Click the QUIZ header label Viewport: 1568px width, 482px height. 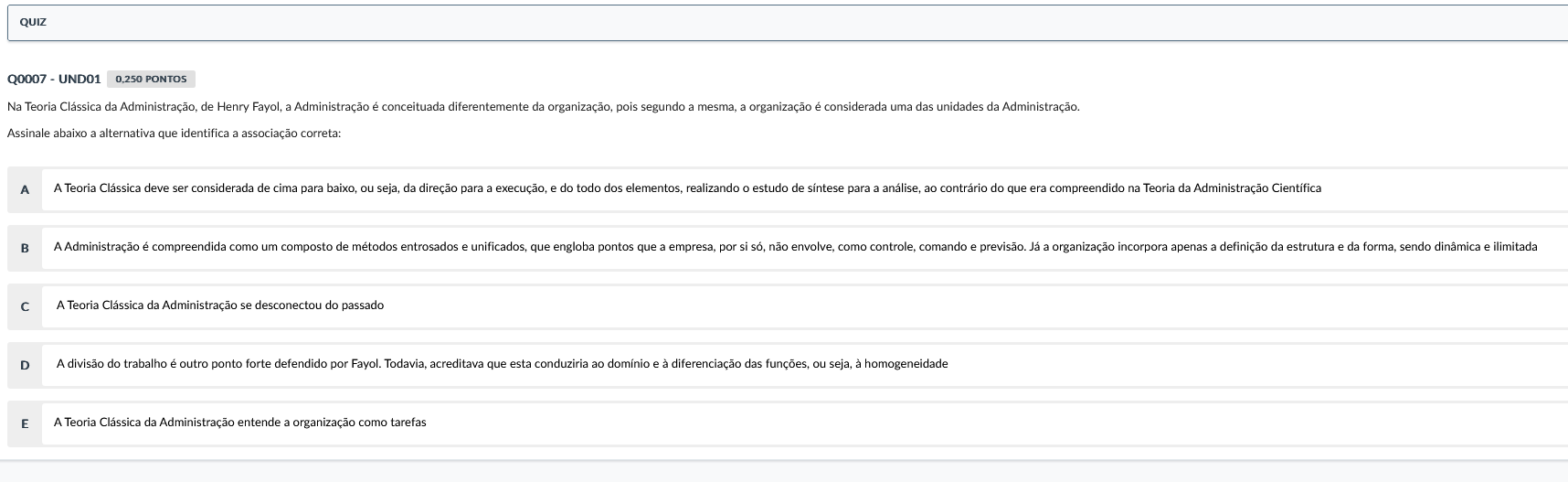click(x=33, y=22)
